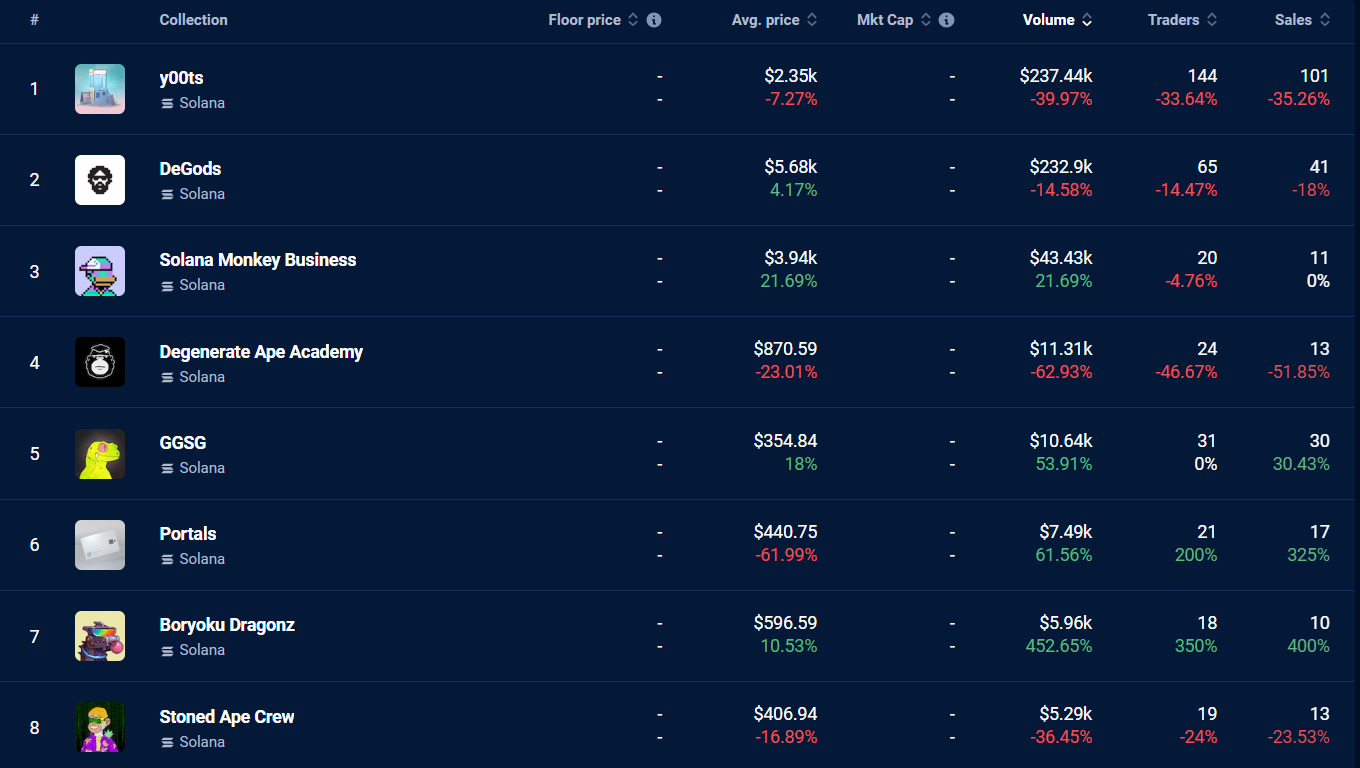Open the Boryoku Dragonz collection link

pos(227,625)
